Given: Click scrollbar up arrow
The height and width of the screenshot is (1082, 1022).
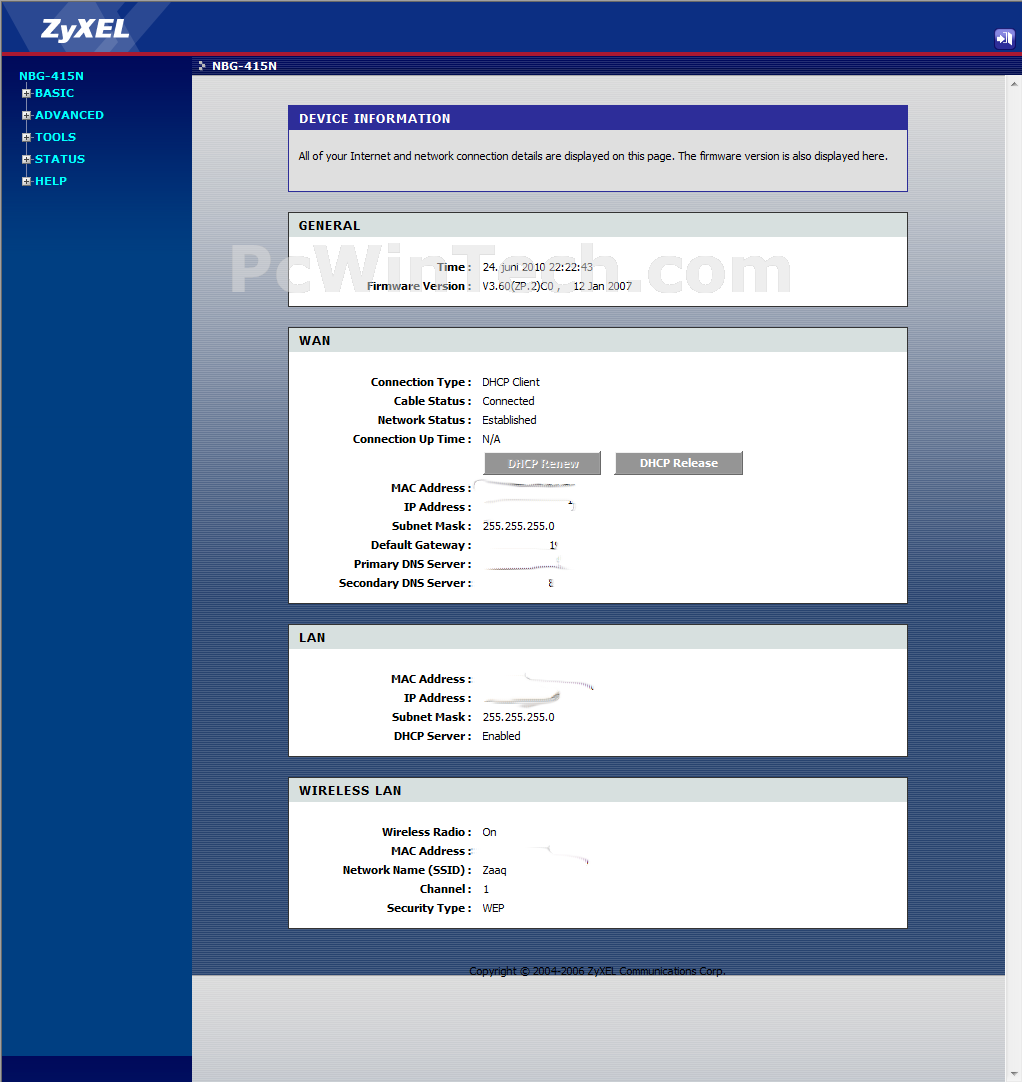Looking at the screenshot, I should coord(1013,84).
